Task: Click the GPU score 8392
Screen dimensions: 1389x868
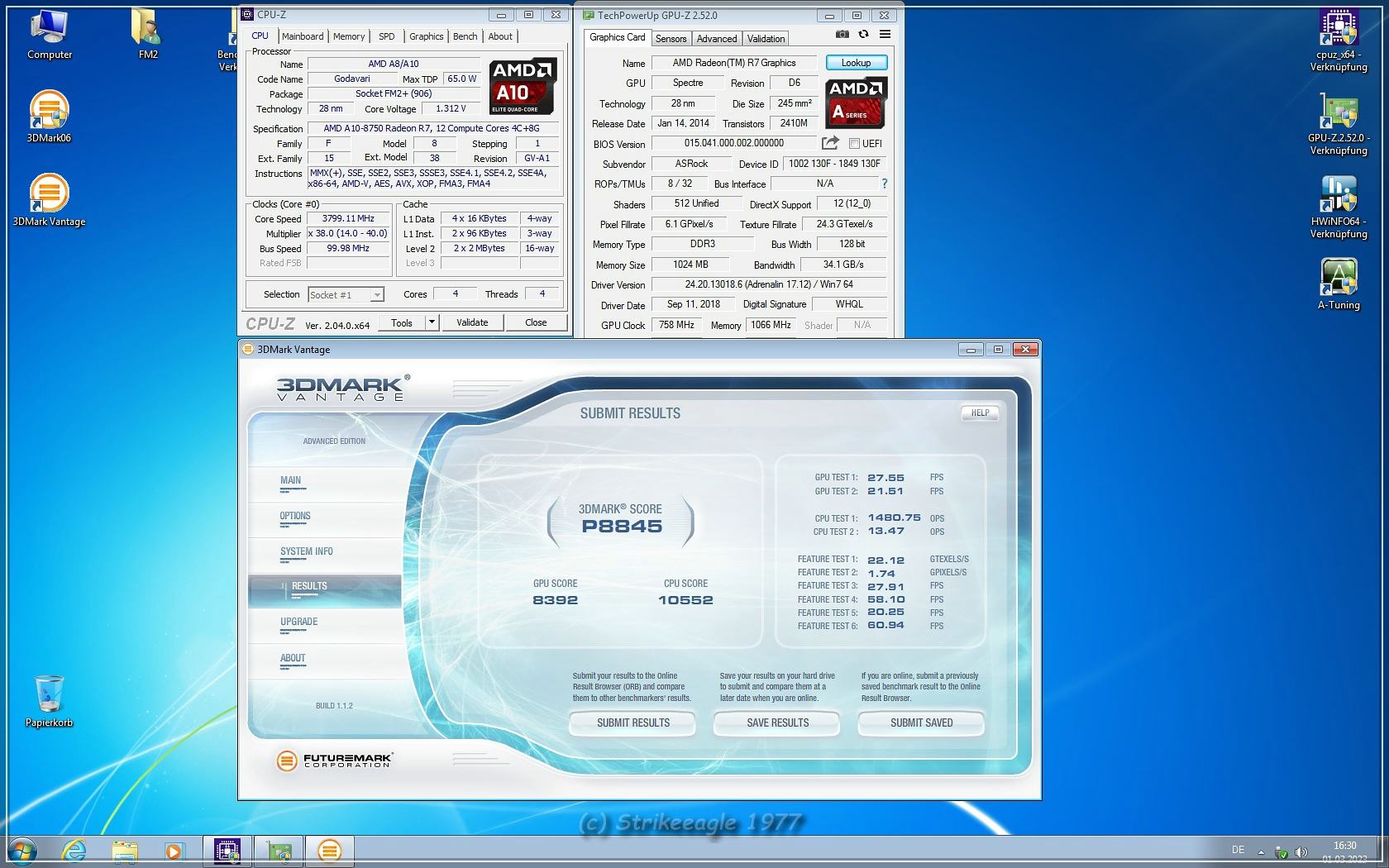Action: [556, 600]
